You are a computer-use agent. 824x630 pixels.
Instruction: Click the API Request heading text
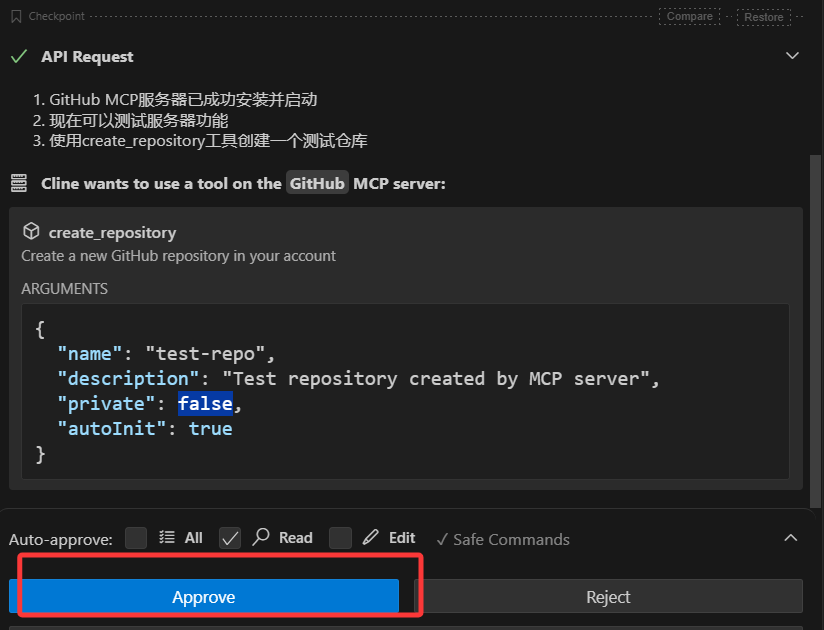[x=87, y=56]
